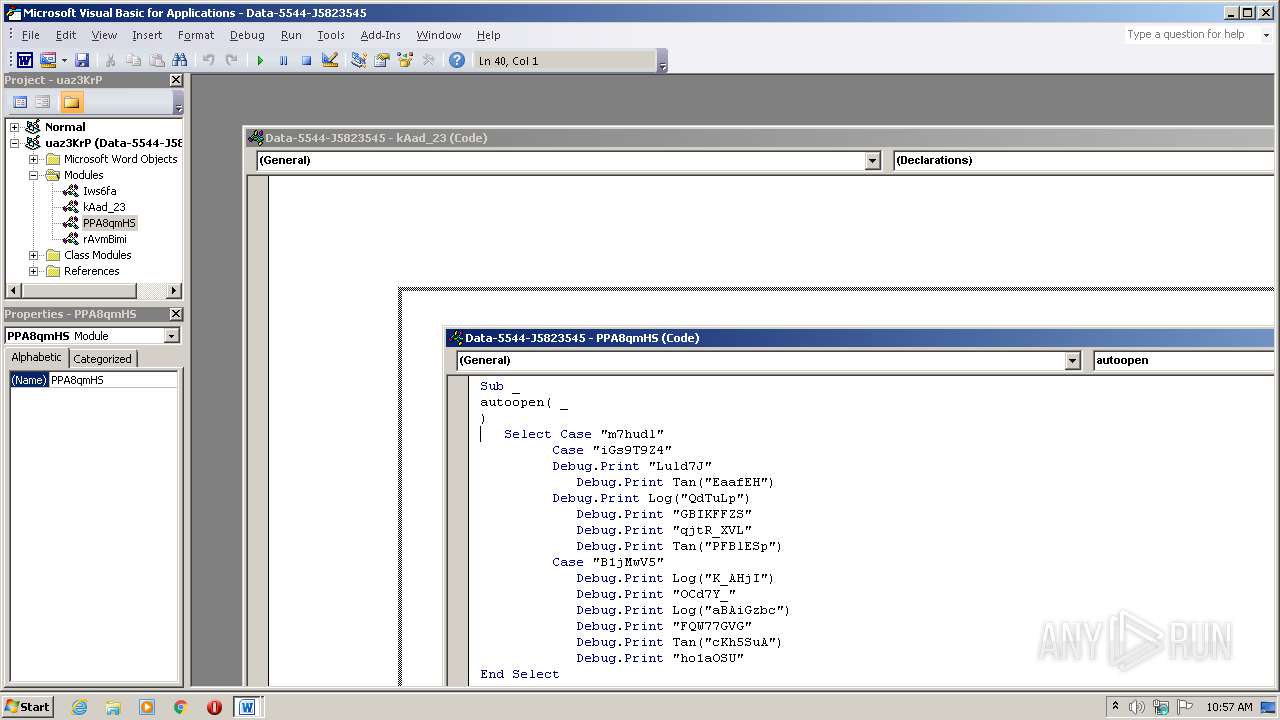Open Properties Window toolbar icon
Image resolution: width=1280 pixels, height=720 pixels.
pyautogui.click(x=381, y=60)
